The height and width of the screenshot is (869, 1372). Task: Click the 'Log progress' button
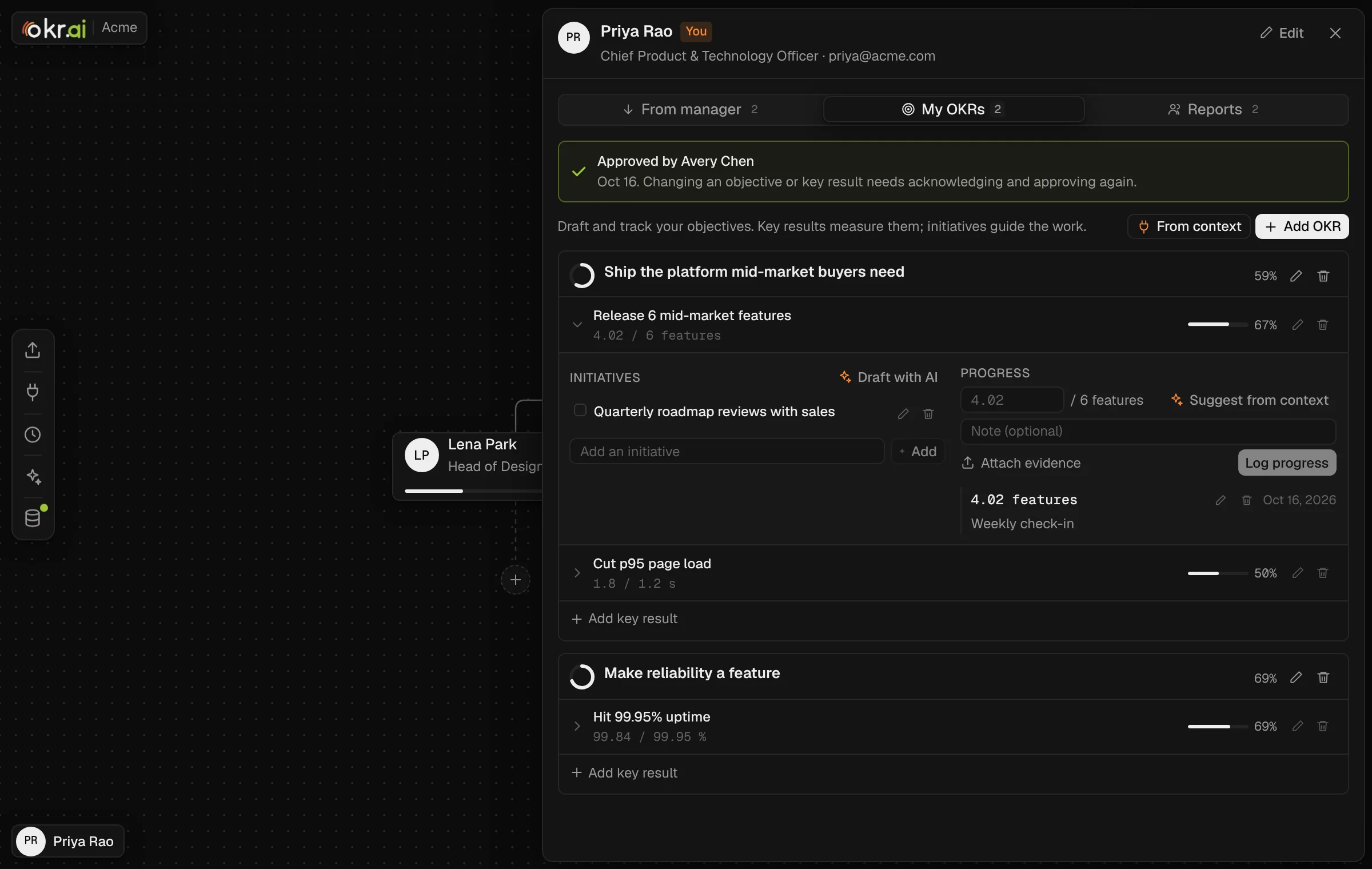click(x=1287, y=463)
